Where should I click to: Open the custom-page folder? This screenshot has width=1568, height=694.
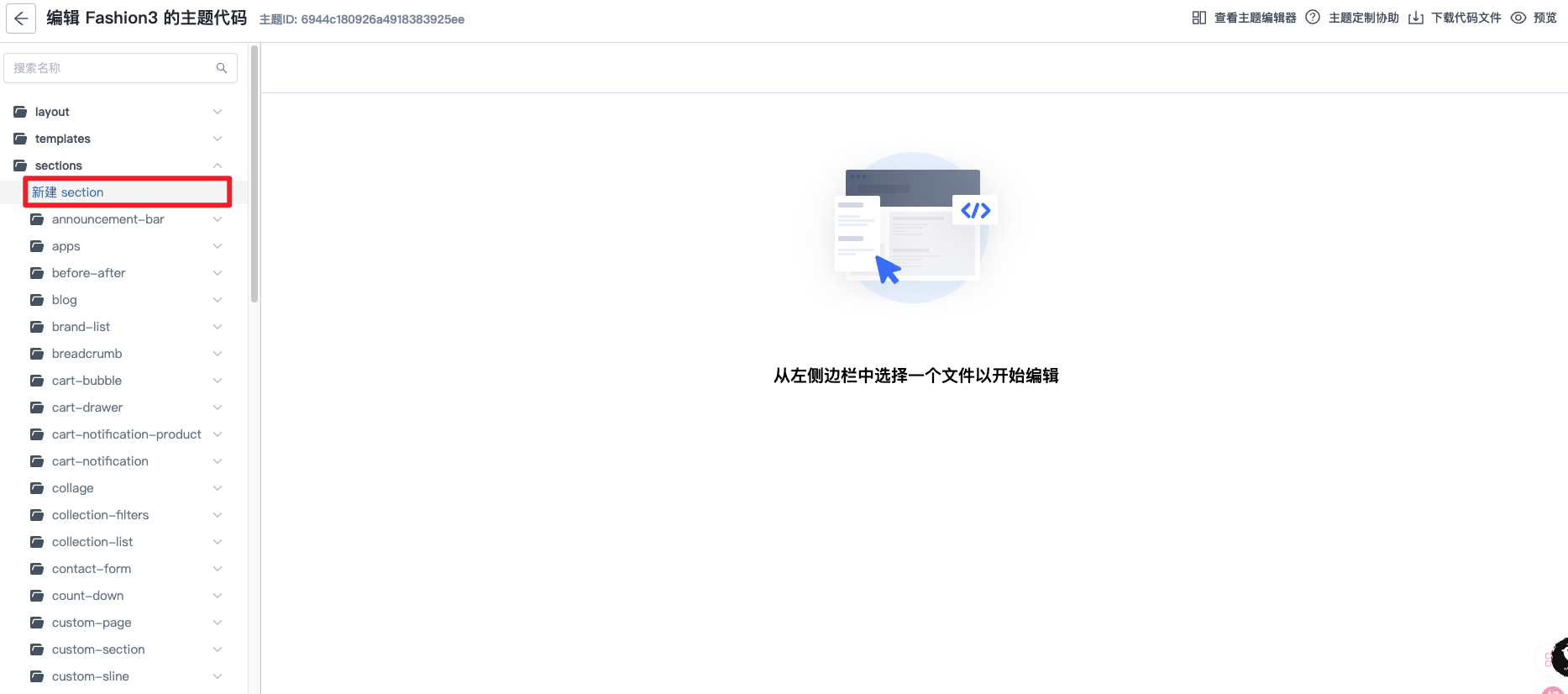click(x=92, y=623)
